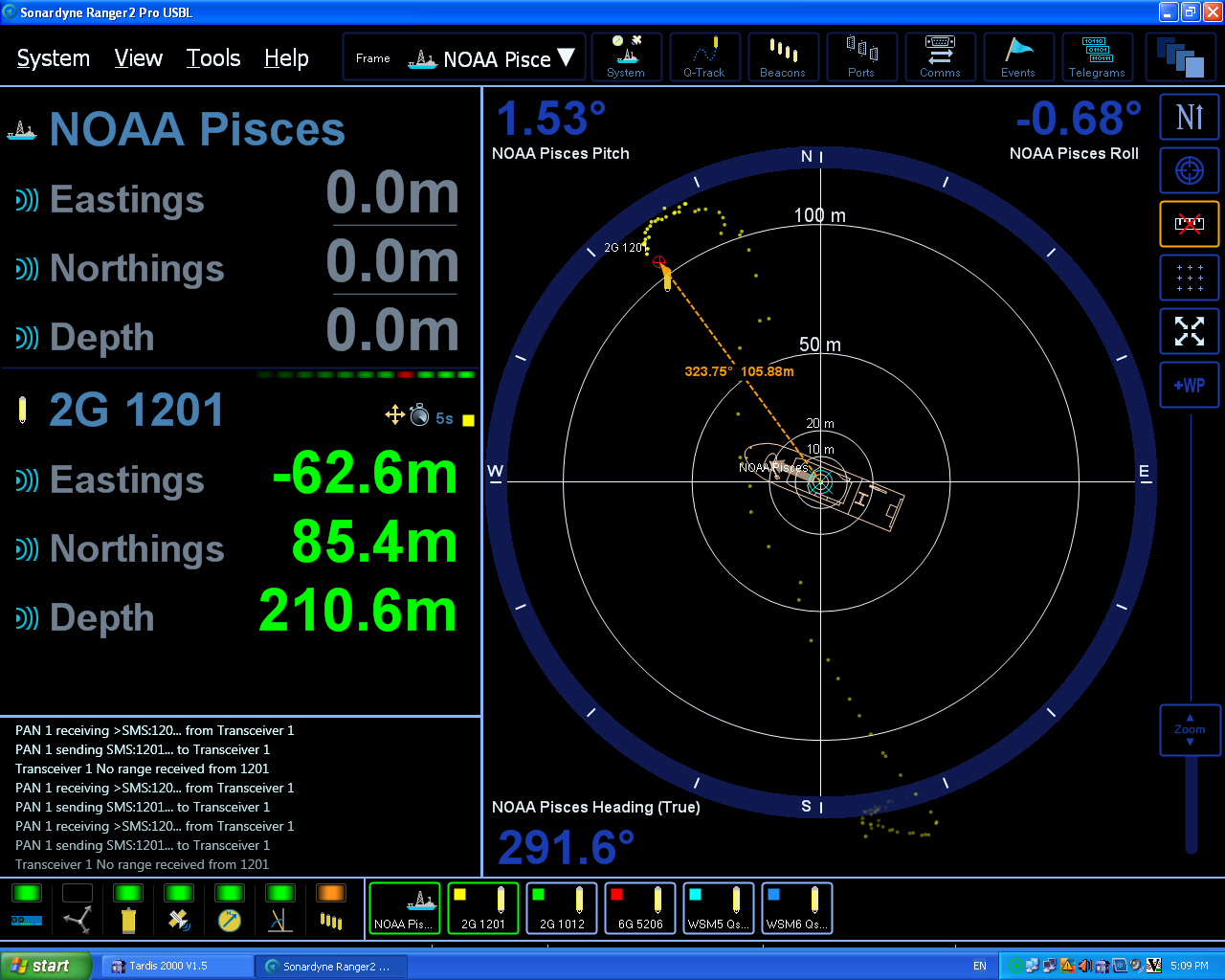Click the bearing-range label 323.75° 105.88m
This screenshot has height=980, width=1225.
pyautogui.click(x=739, y=371)
